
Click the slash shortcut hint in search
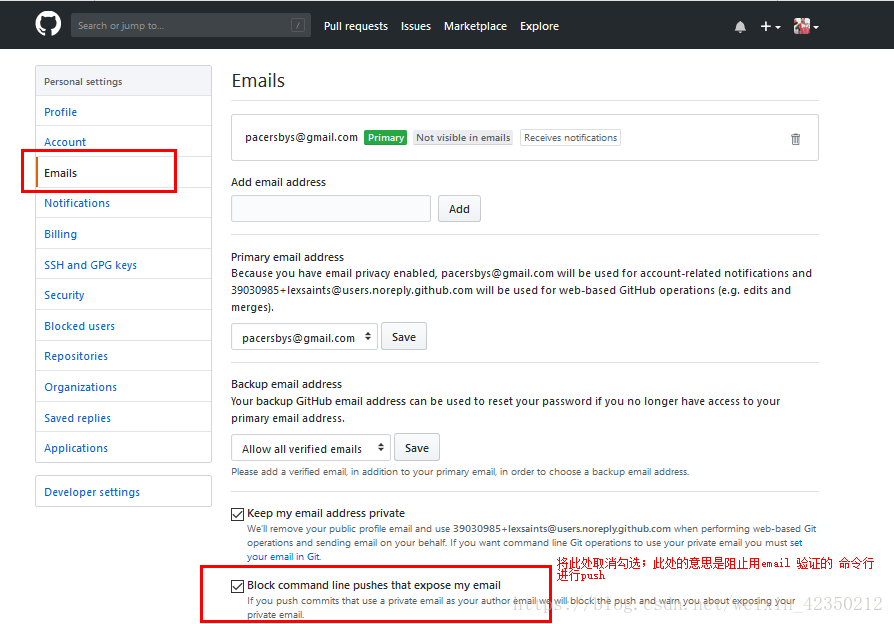click(298, 25)
